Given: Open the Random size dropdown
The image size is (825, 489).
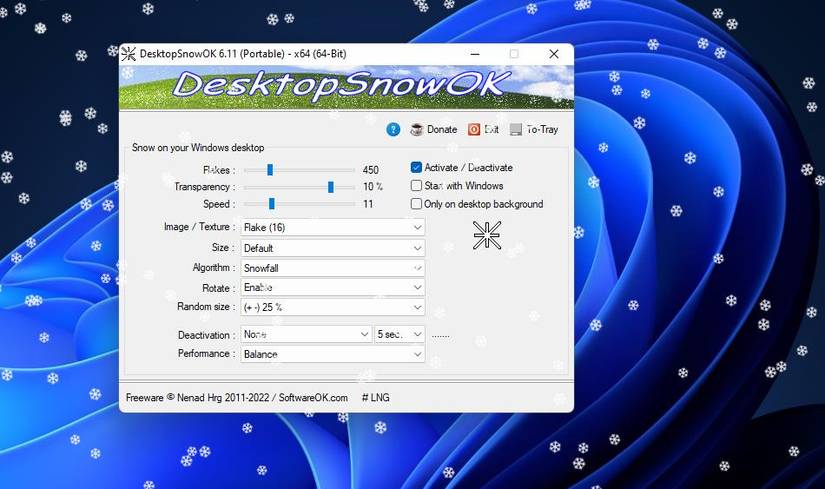Looking at the screenshot, I should 333,307.
